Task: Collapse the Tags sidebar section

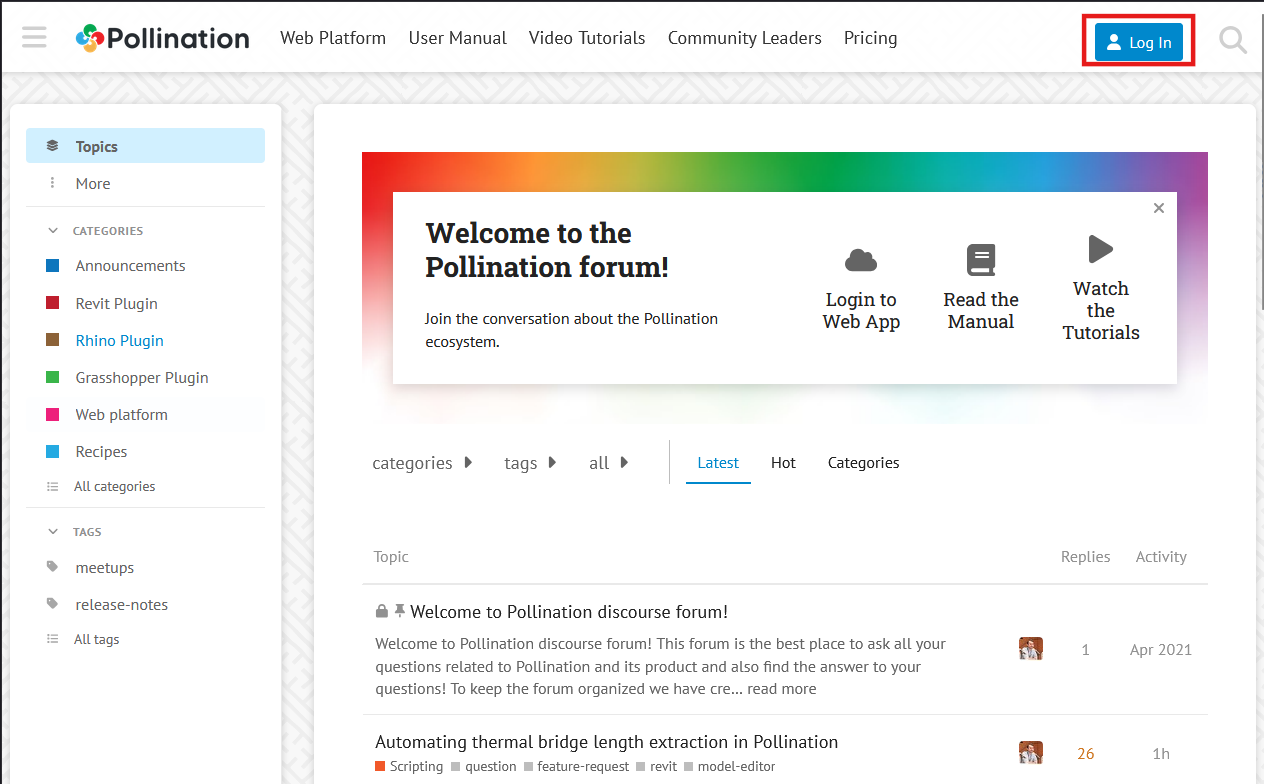Action: point(54,532)
